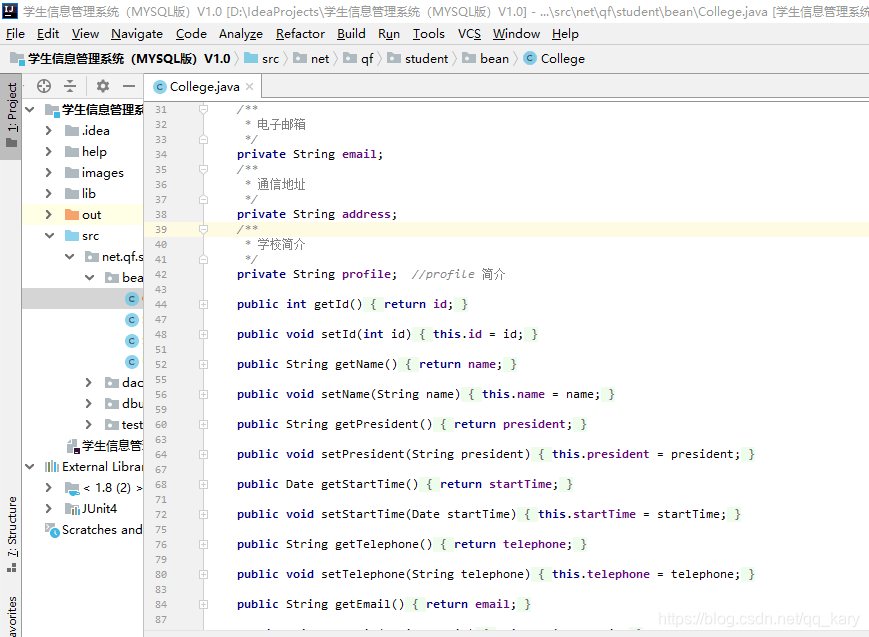869x637 pixels.
Task: Select the out folder in project tree
Action: pos(82,215)
